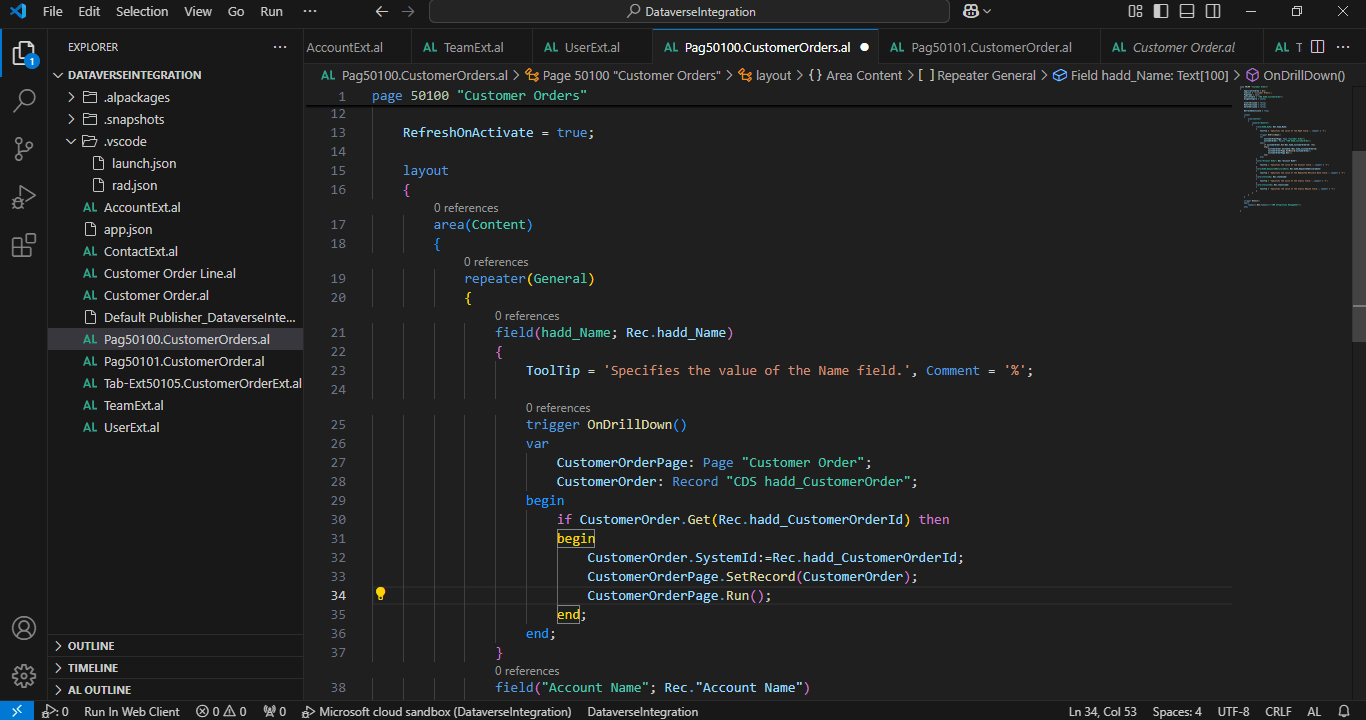Switch to the Pag50101.CustomerOrder.al tab
The width and height of the screenshot is (1366, 720).
(990, 47)
